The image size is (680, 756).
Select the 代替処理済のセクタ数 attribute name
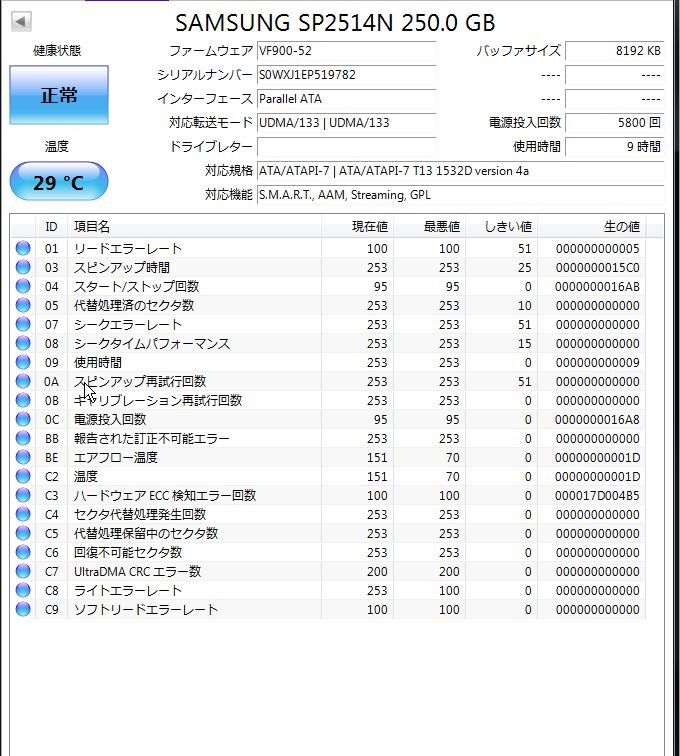click(x=134, y=305)
